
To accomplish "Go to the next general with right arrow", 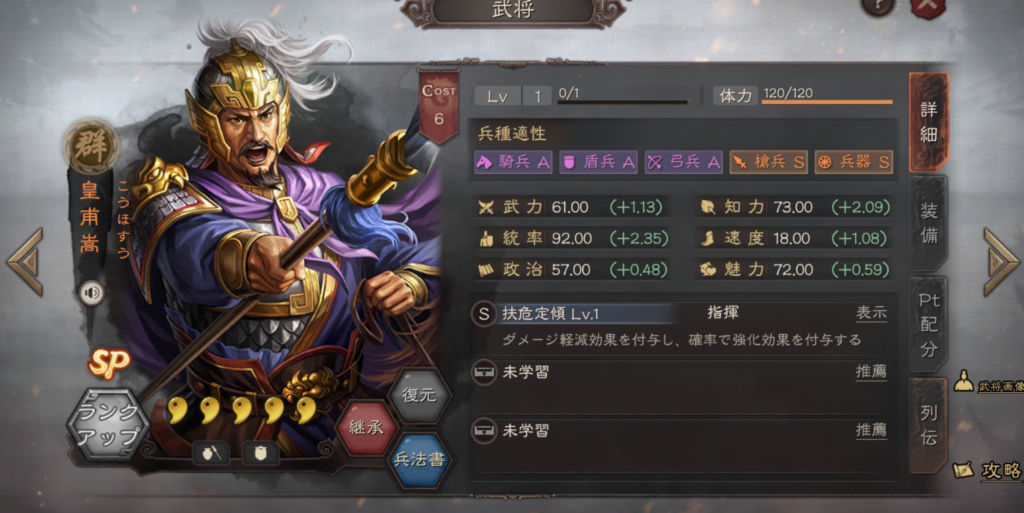I will click(x=999, y=262).
